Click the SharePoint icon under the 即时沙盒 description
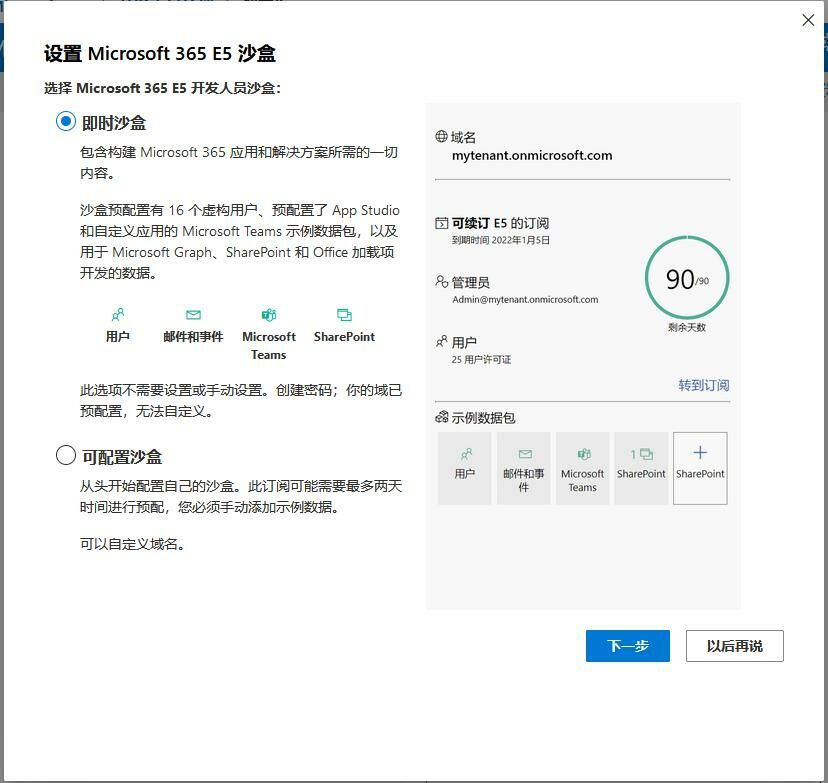Screen dimensions: 828x783 (344, 315)
